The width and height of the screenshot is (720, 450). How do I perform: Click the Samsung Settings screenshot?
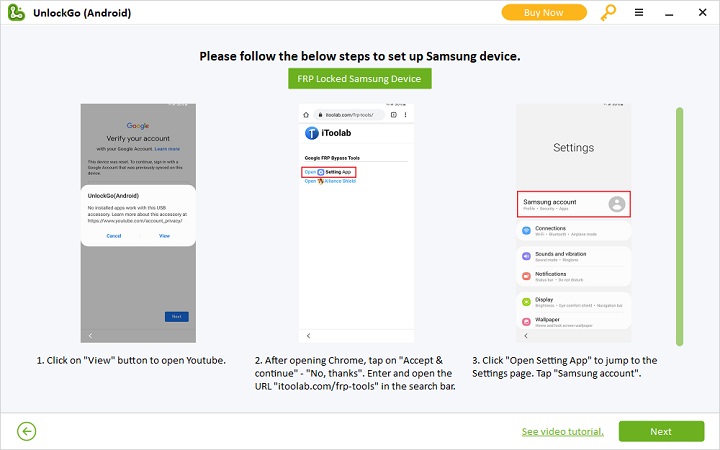pyautogui.click(x=574, y=223)
